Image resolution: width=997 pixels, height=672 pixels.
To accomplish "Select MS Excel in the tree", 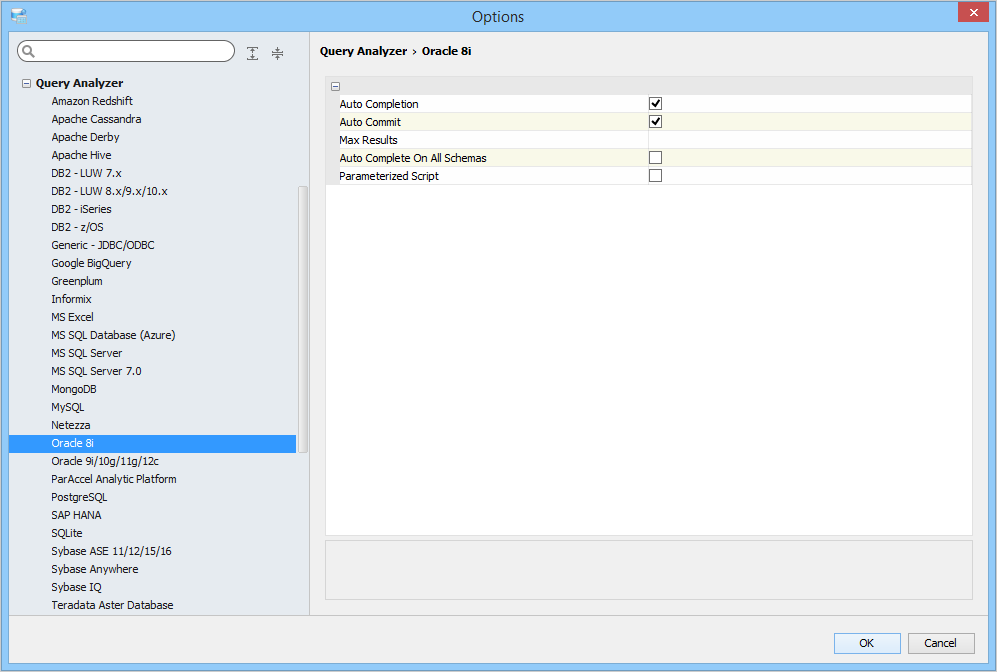I will tap(72, 317).
